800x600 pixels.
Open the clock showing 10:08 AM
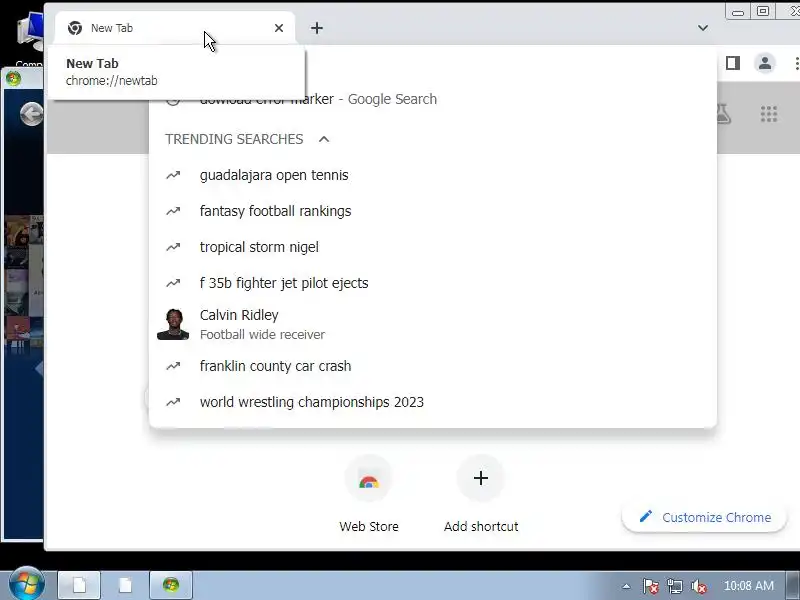(748, 586)
